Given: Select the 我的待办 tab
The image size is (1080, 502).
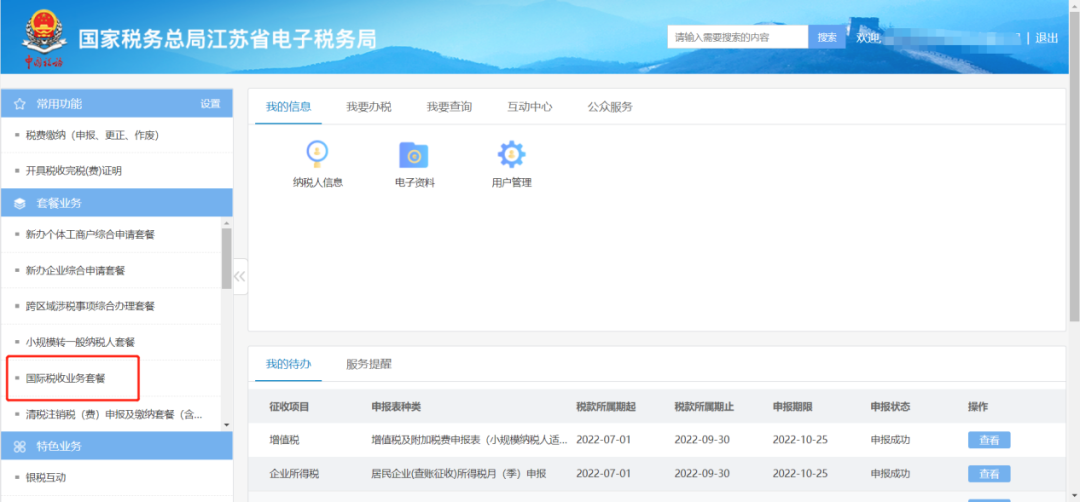Looking at the screenshot, I should pyautogui.click(x=289, y=364).
